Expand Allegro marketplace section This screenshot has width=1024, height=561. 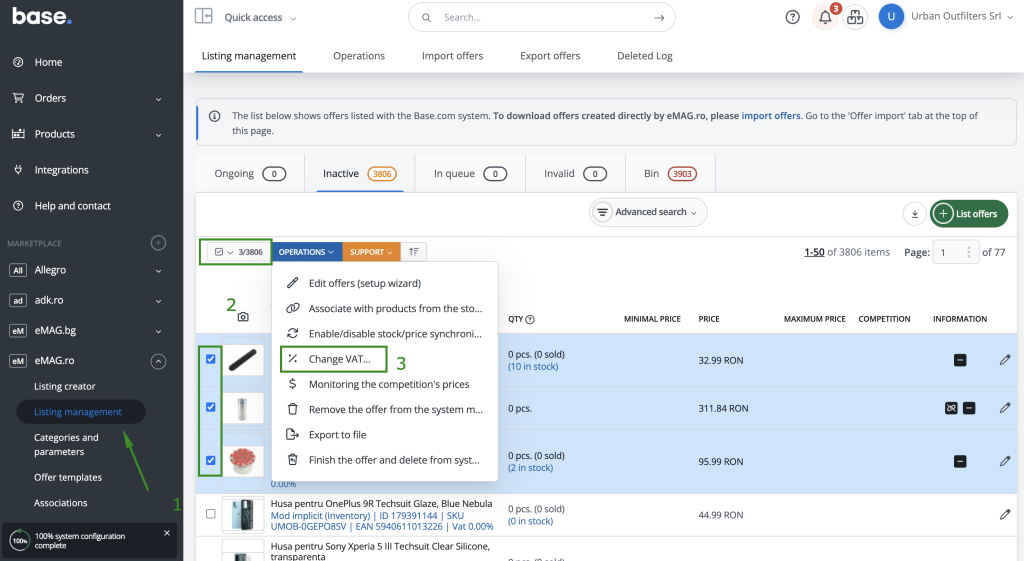coord(158,270)
